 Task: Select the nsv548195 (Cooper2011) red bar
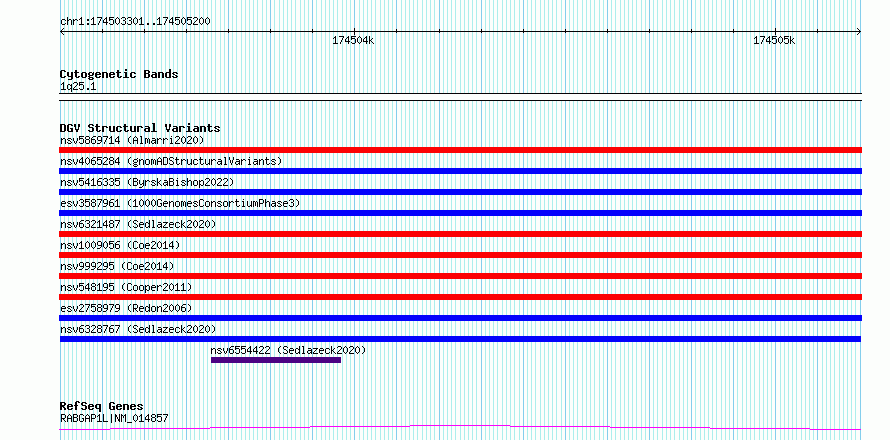tap(460, 297)
